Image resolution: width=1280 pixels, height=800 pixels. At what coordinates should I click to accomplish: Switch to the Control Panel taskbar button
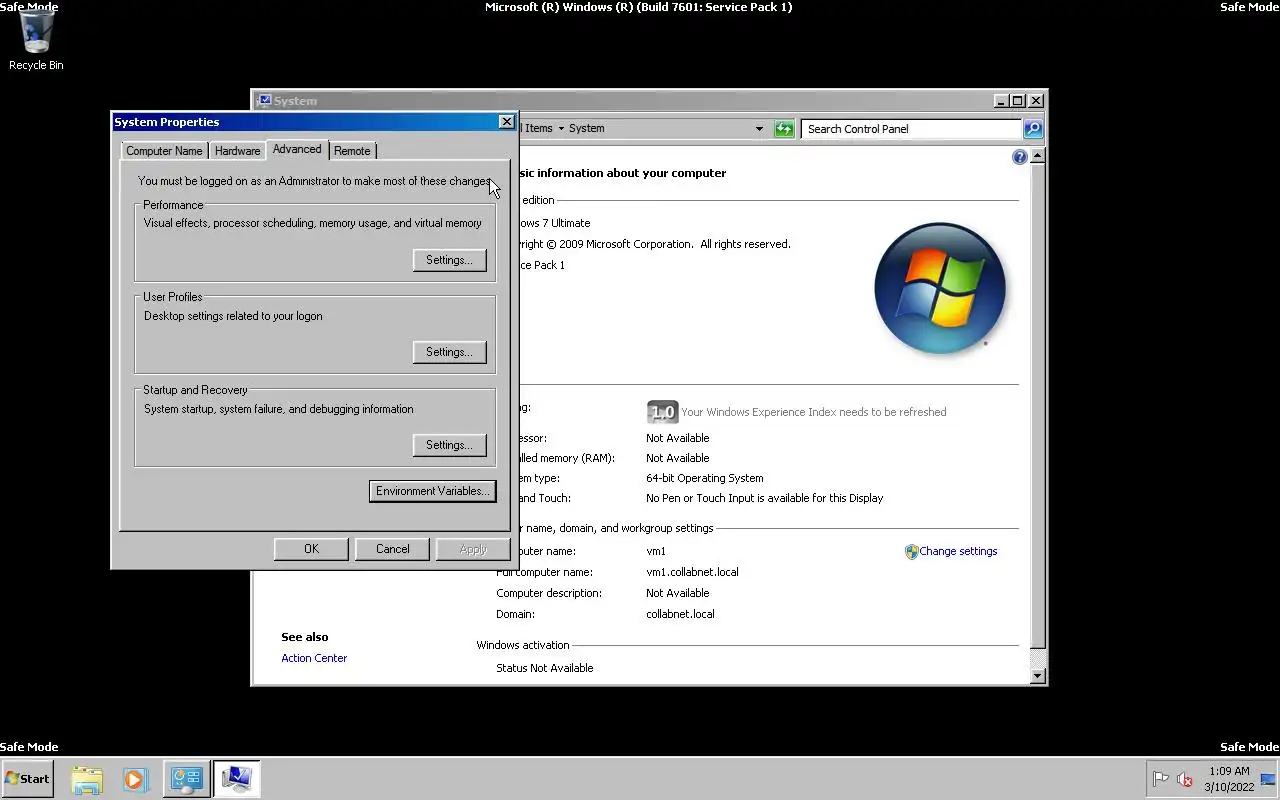coord(186,779)
